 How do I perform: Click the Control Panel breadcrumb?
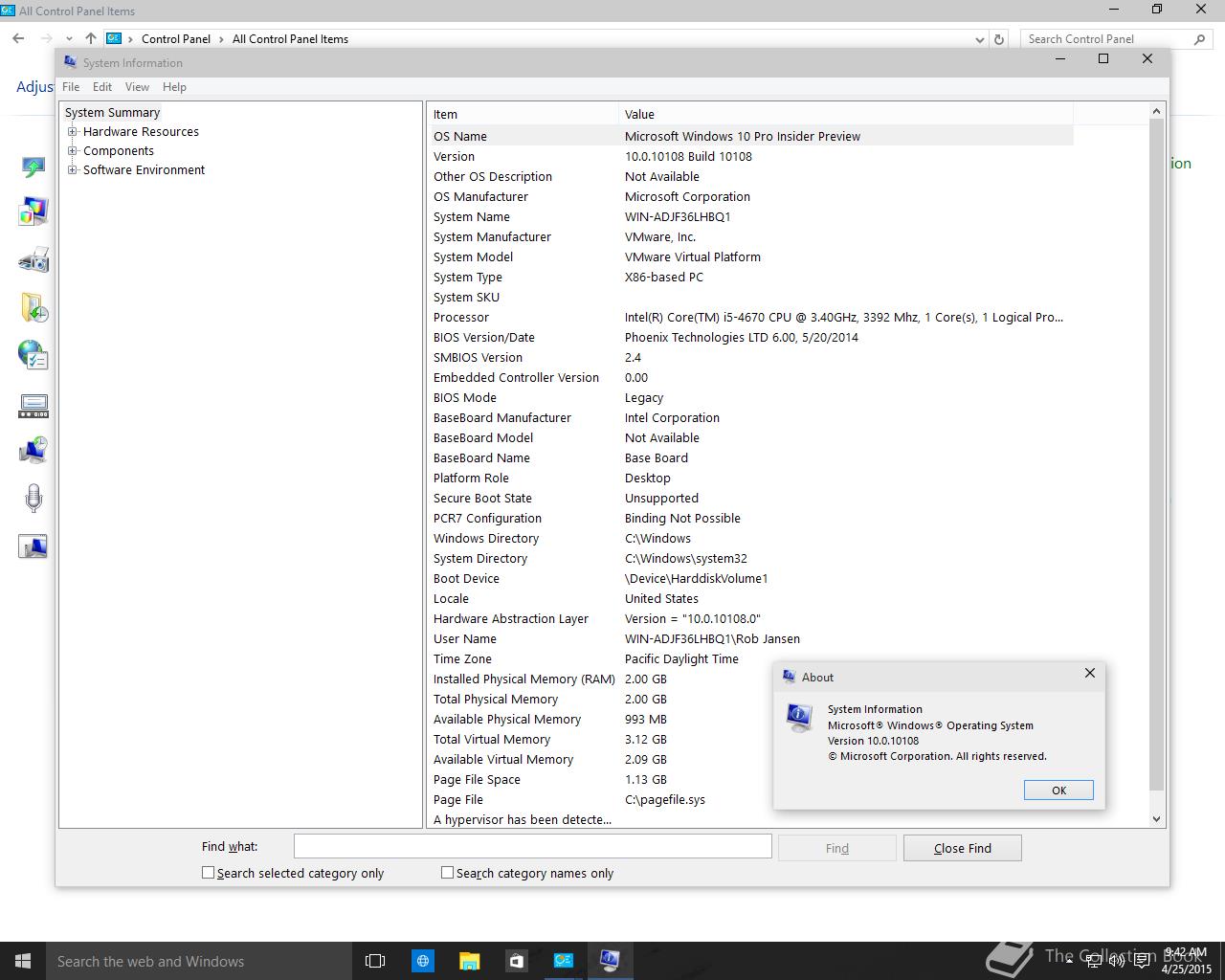point(176,39)
